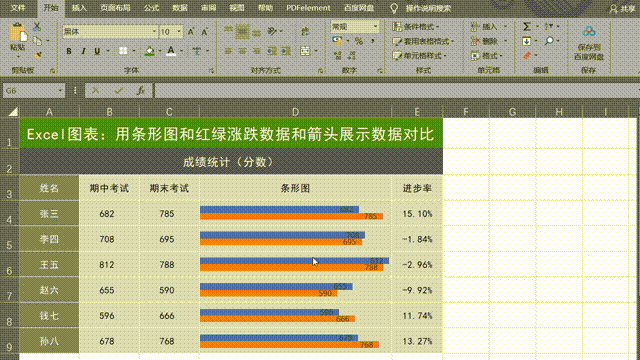640x360 pixels.
Task: Apply percent style with the % icon
Action: click(x=359, y=41)
